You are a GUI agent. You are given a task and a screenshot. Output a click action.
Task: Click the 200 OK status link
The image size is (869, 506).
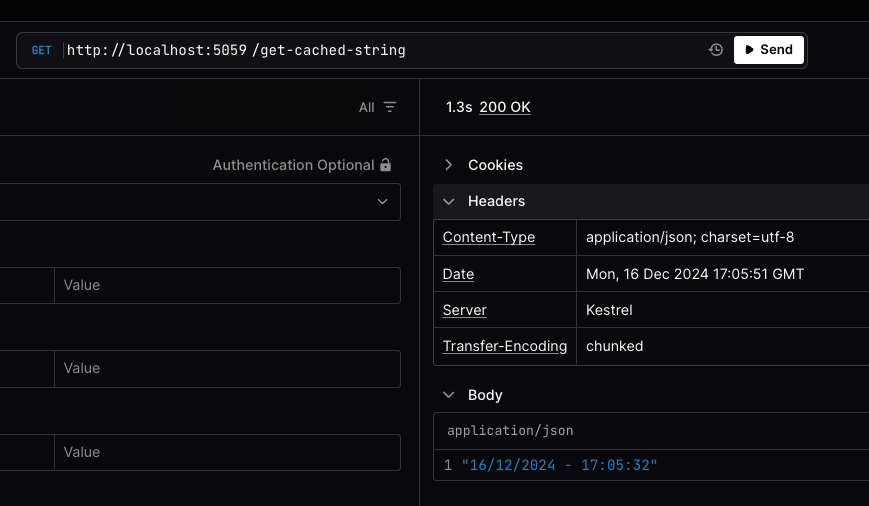(x=505, y=107)
